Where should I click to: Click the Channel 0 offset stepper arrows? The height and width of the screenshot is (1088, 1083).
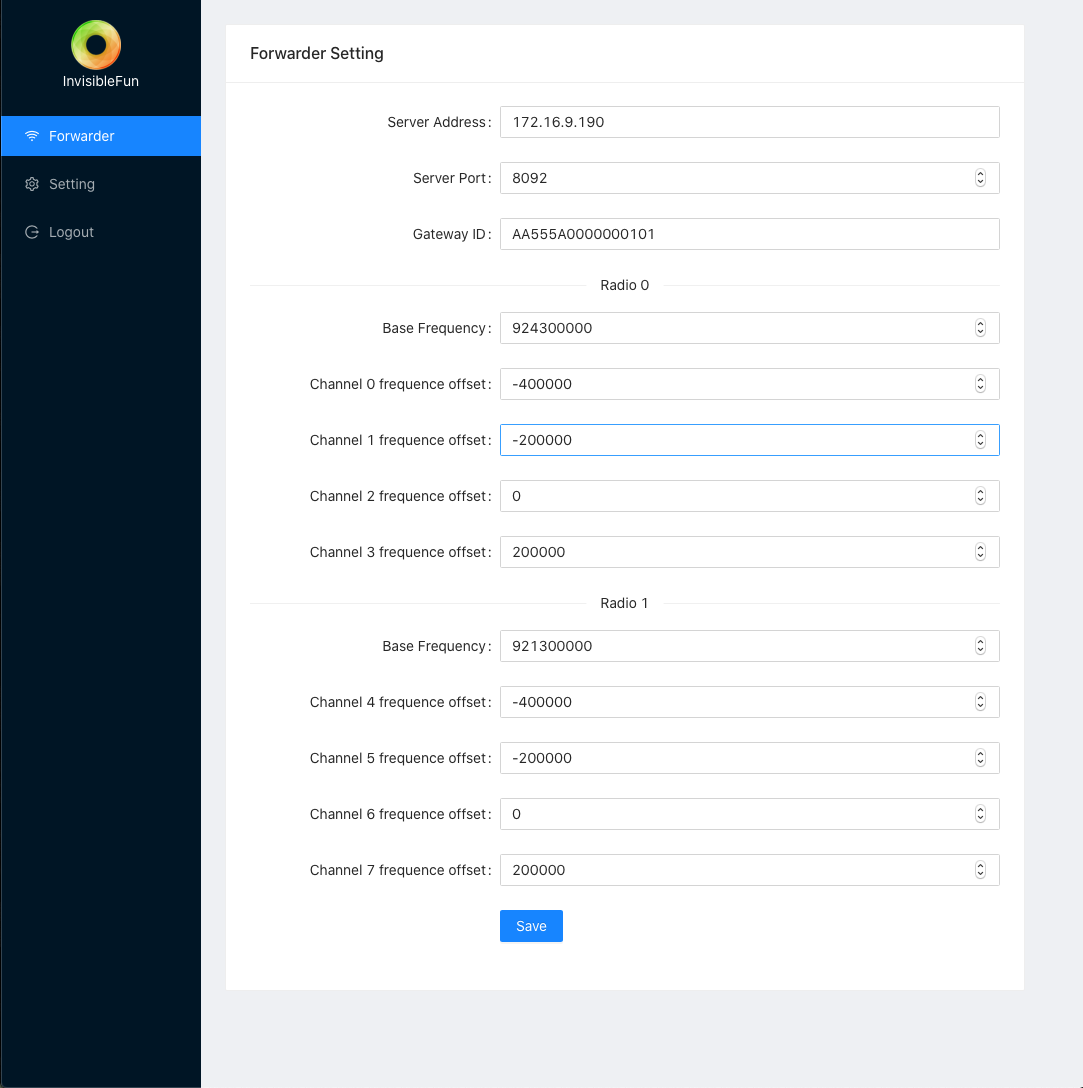coord(980,384)
